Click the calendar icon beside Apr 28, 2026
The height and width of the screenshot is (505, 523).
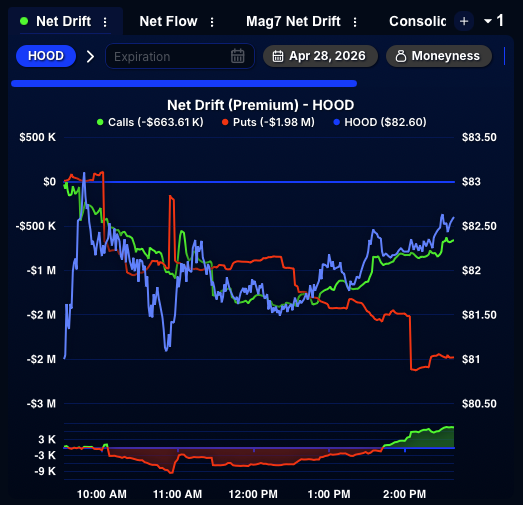click(278, 56)
